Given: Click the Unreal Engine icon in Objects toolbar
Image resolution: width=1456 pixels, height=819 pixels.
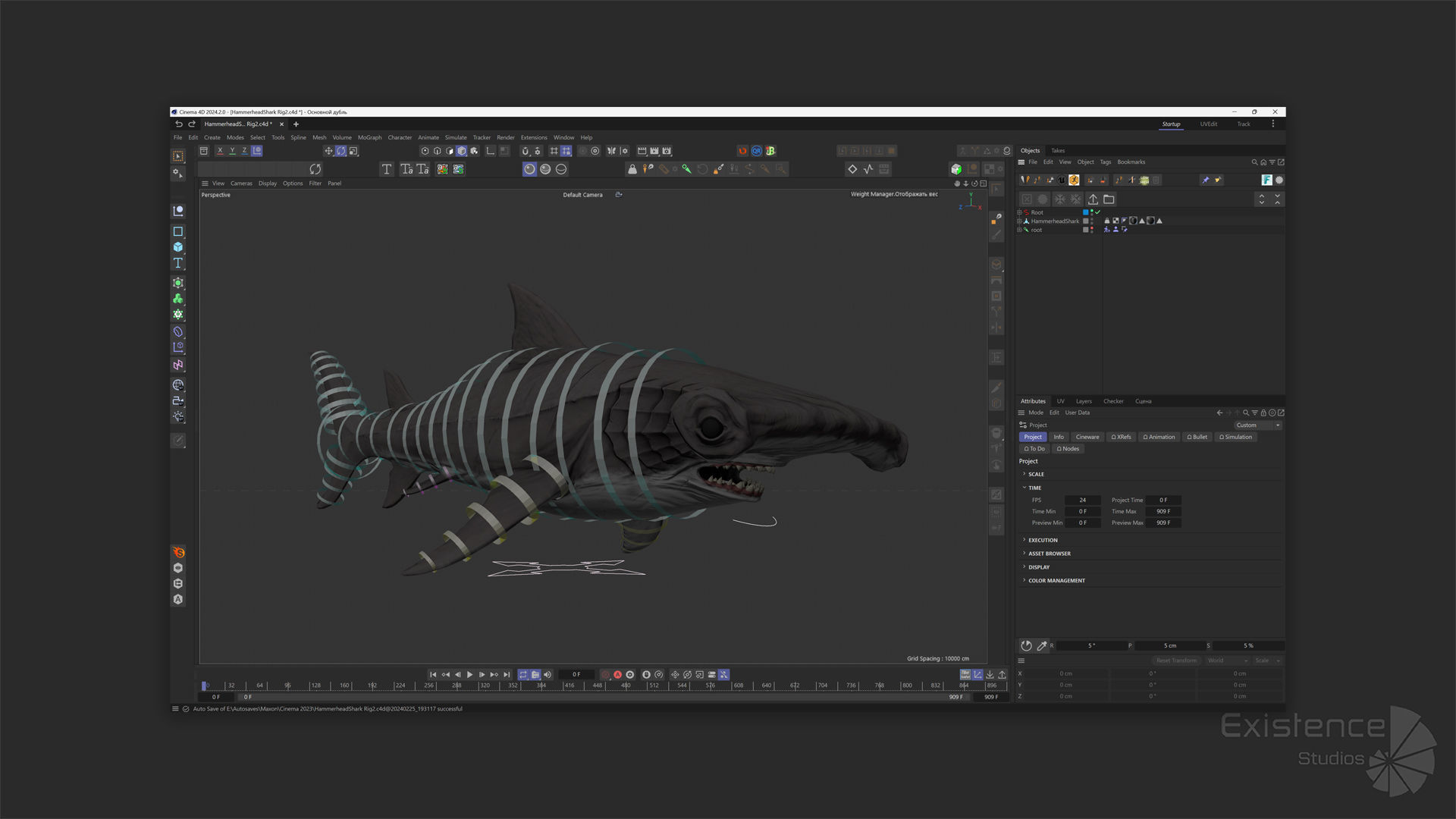Looking at the screenshot, I should pos(1062,180).
